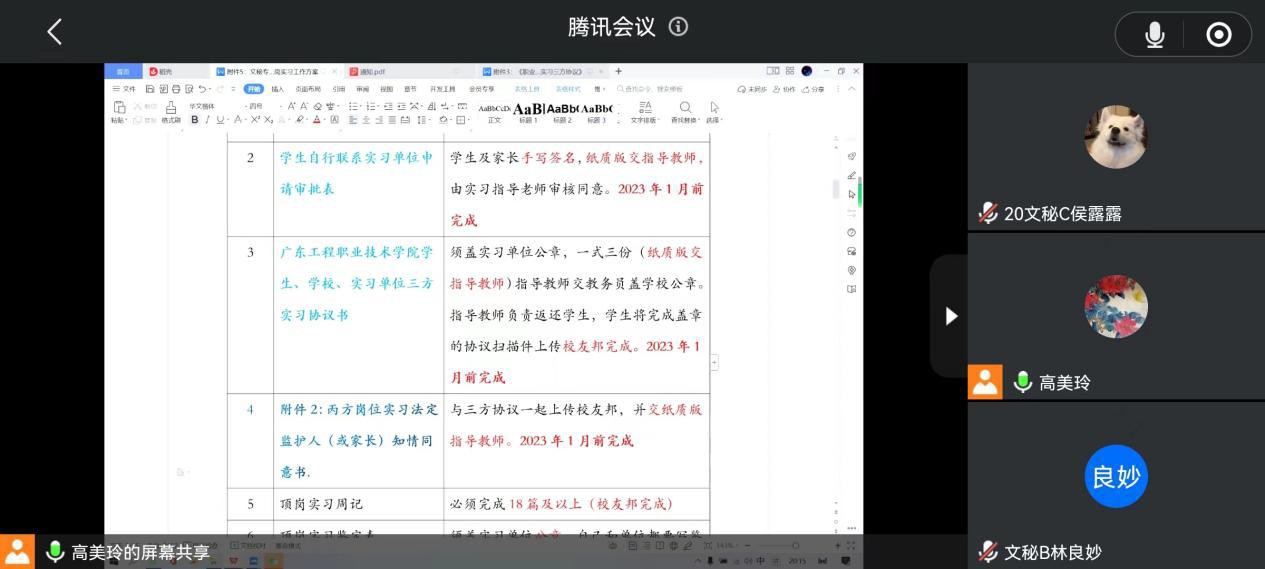The height and width of the screenshot is (569, 1265).
Task: Click the circular record button at top right
Action: (1219, 35)
